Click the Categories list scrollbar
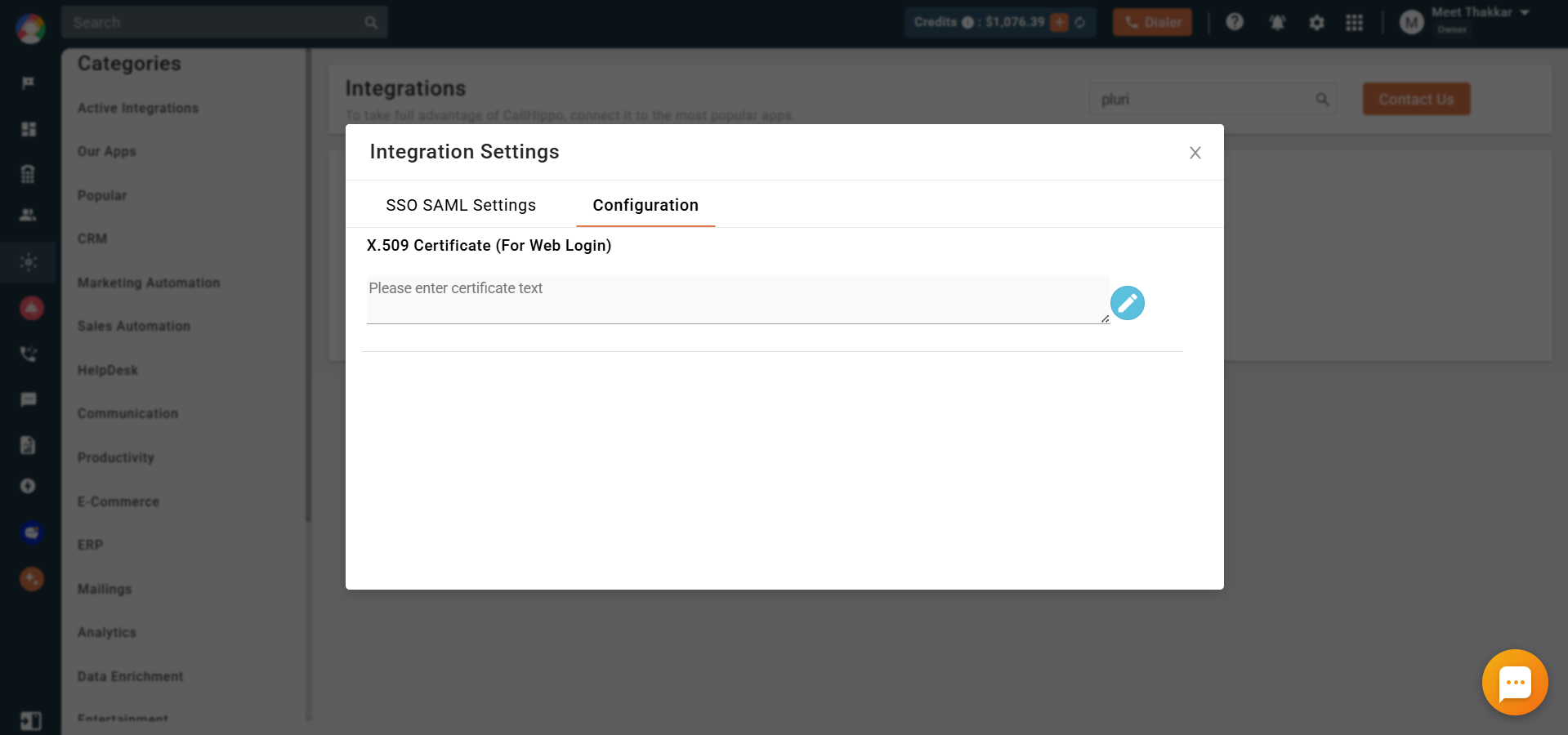 point(308,284)
